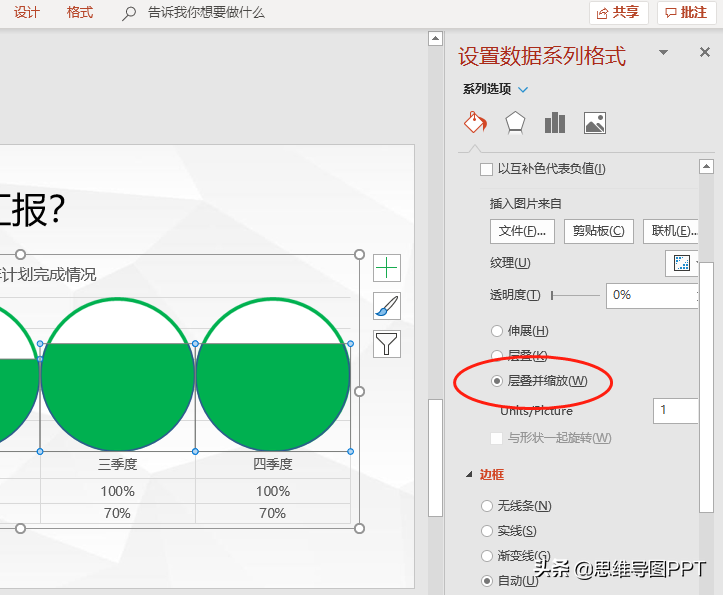Open the Picture tab icon

[x=595, y=123]
